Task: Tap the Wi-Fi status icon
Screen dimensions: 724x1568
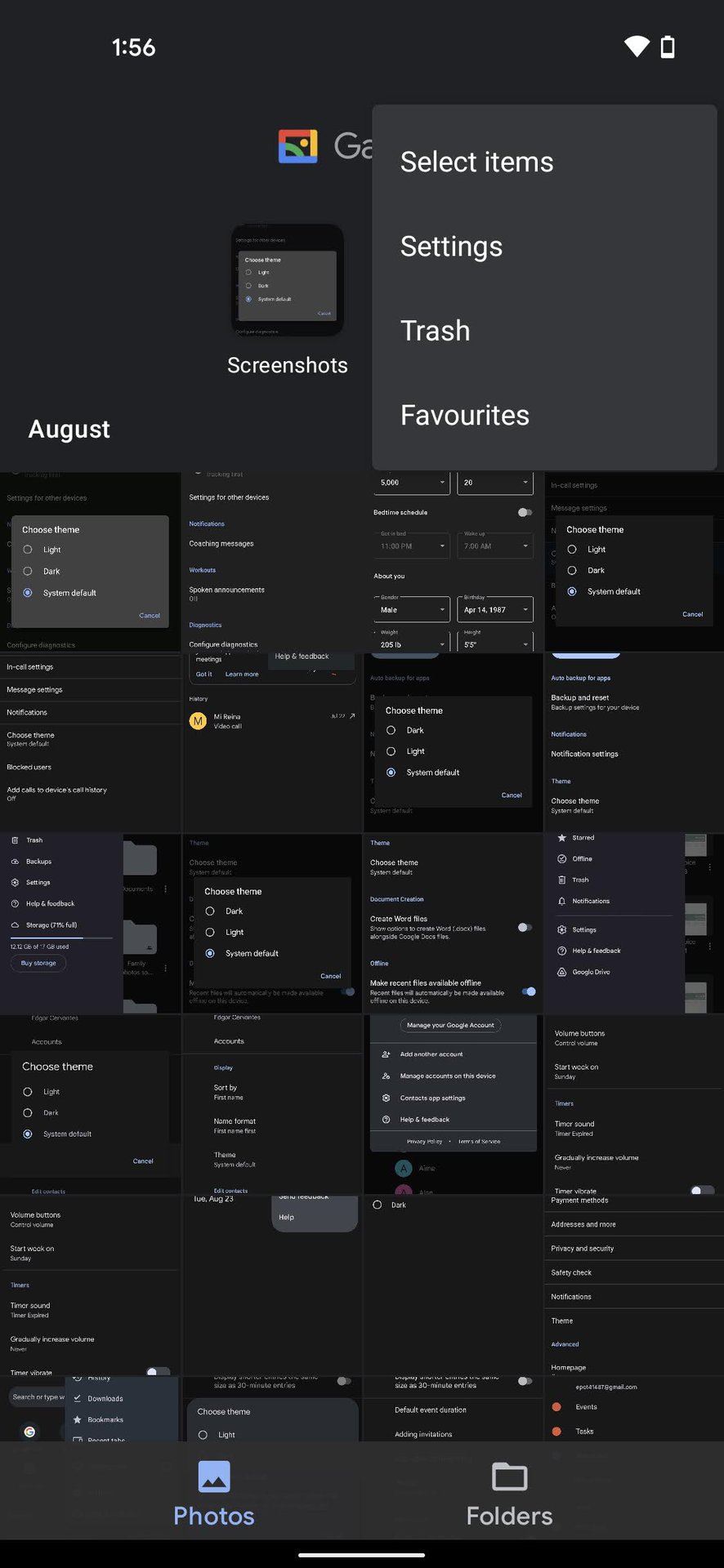Action: (x=637, y=47)
